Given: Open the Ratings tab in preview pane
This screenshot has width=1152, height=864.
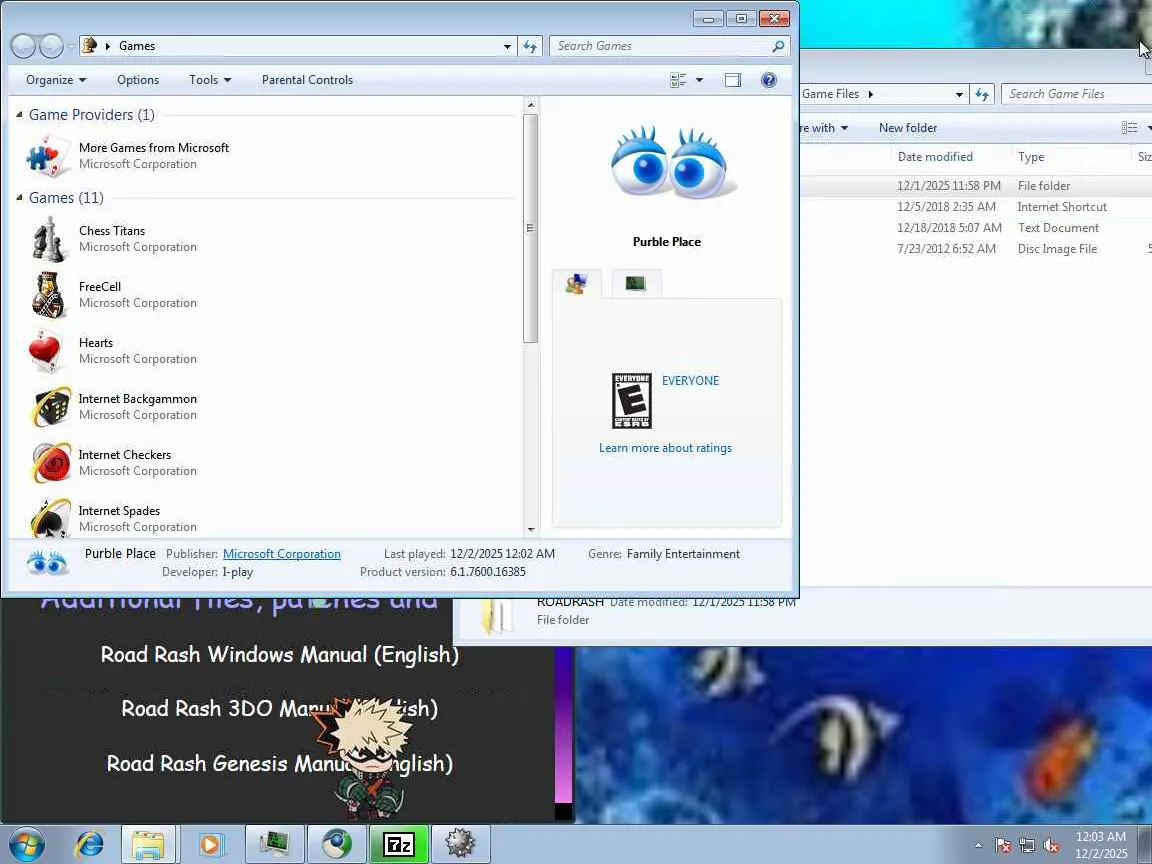Looking at the screenshot, I should [577, 284].
